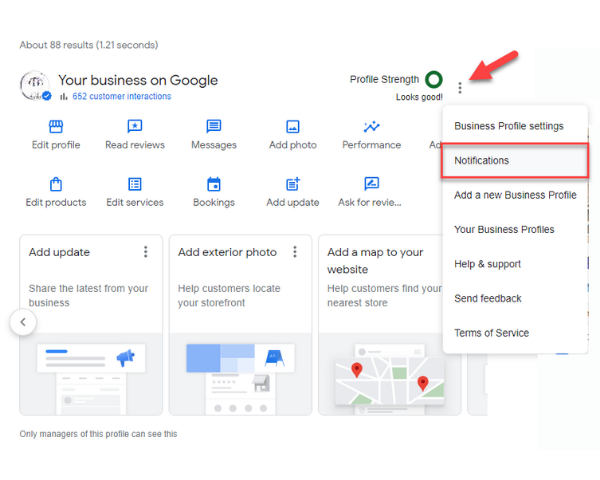Click the Add update post icon

[x=293, y=184]
